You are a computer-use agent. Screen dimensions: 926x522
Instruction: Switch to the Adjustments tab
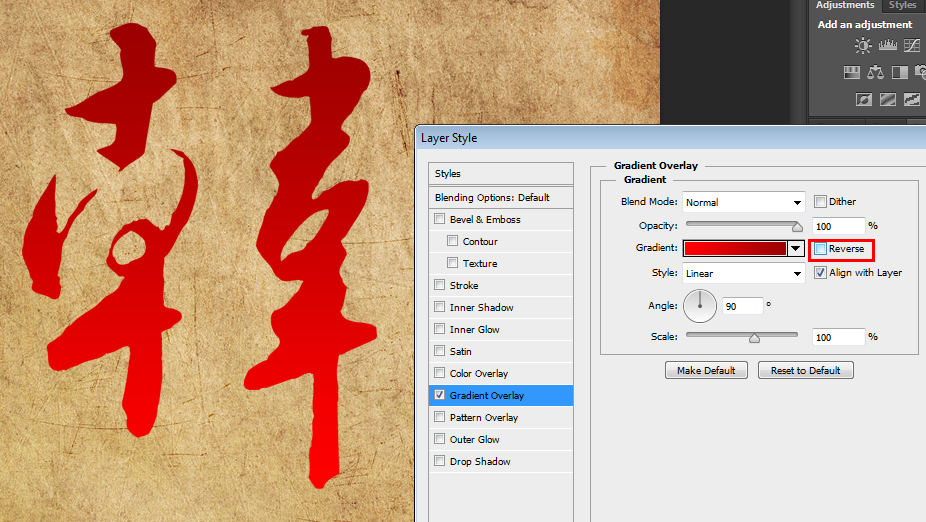tap(845, 5)
